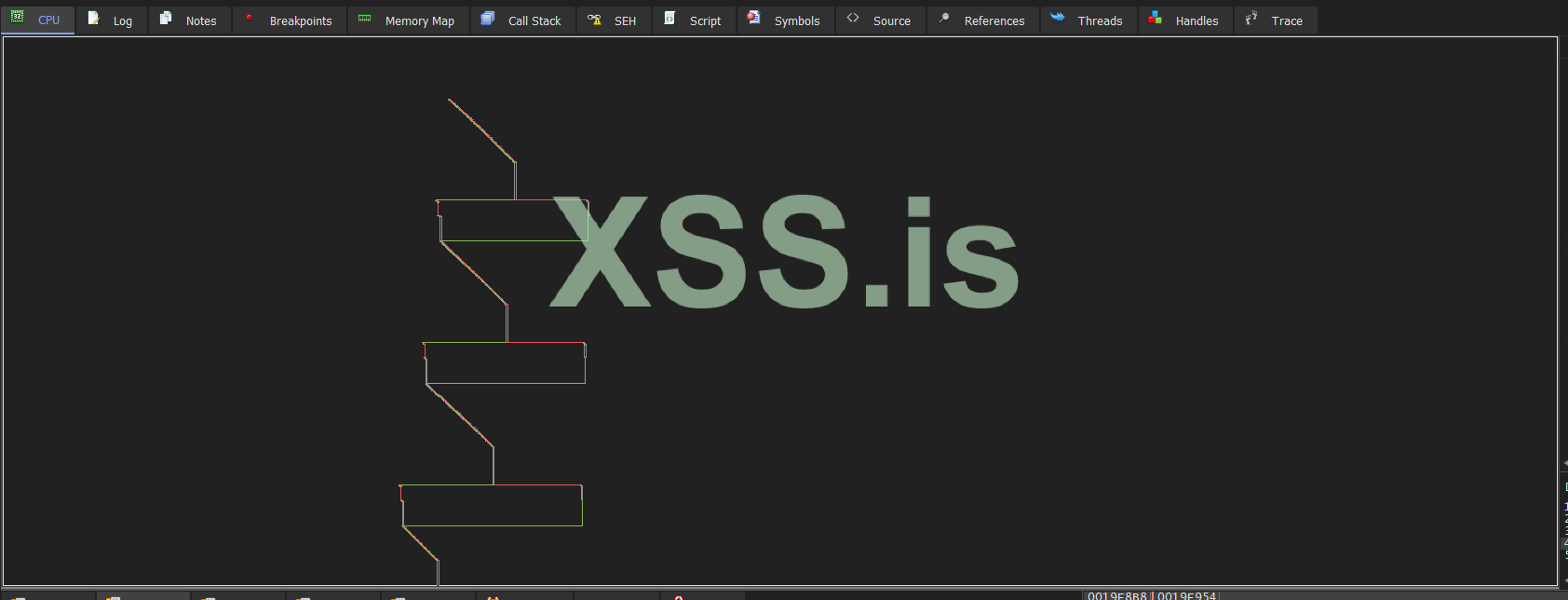Select the topmost rectangular graph node
Image resolution: width=1568 pixels, height=600 pixels.
pyautogui.click(x=514, y=221)
